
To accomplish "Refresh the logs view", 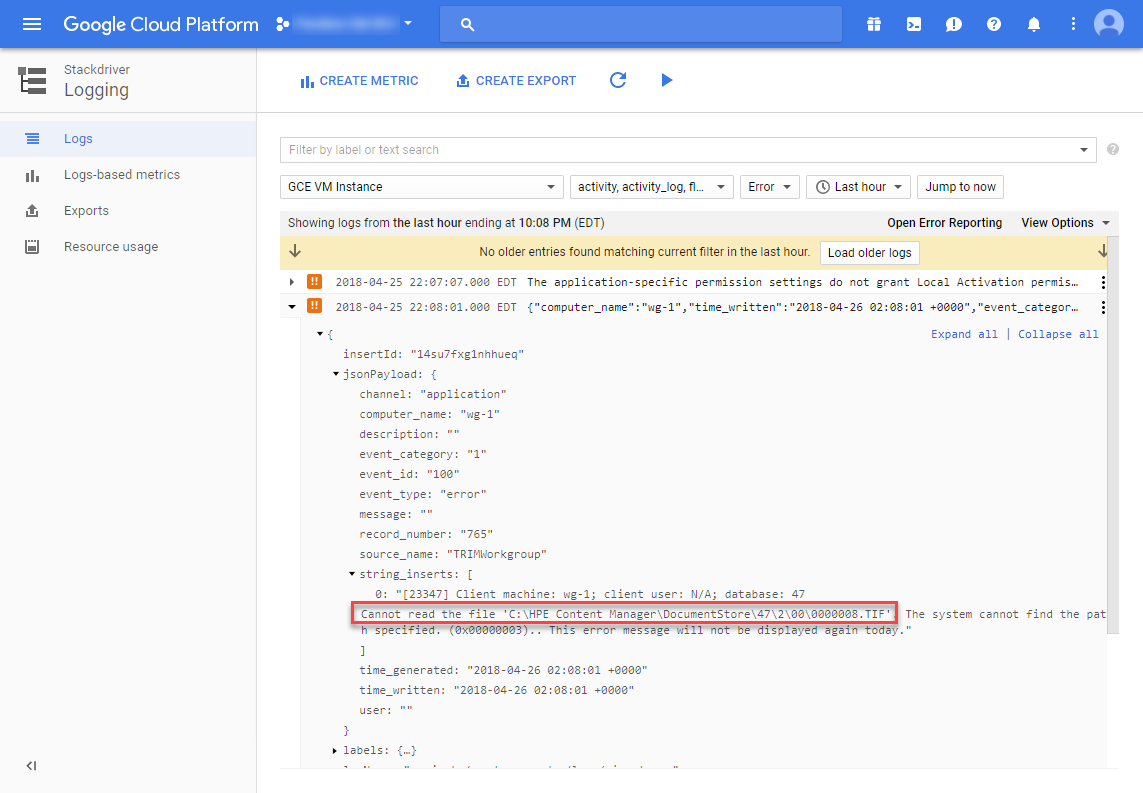I will point(618,80).
